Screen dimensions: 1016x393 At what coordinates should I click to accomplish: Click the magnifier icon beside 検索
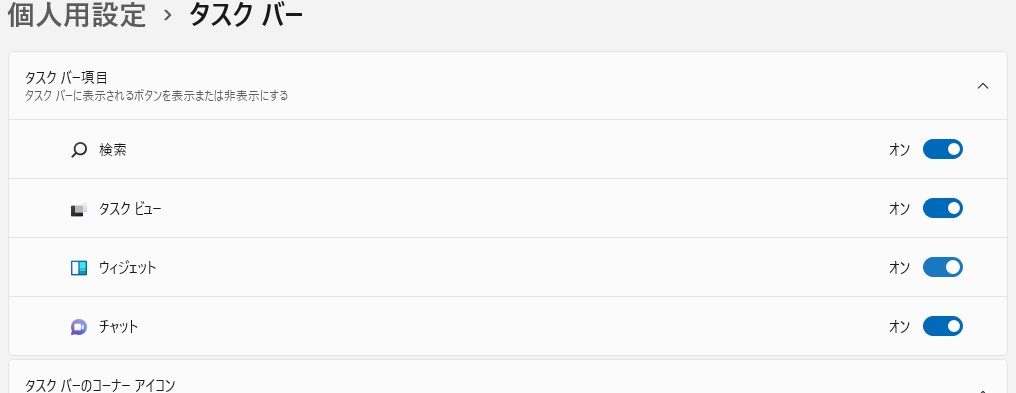pos(78,150)
